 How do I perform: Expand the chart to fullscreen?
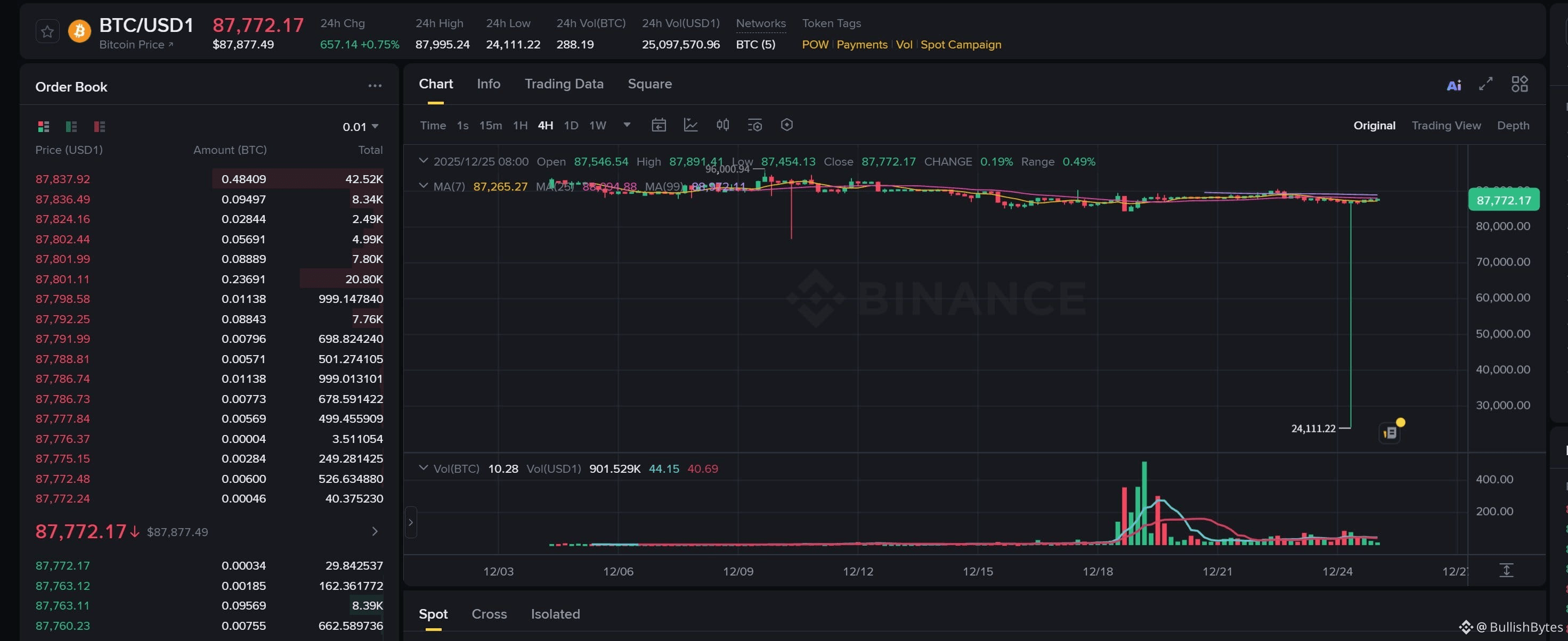[1485, 85]
